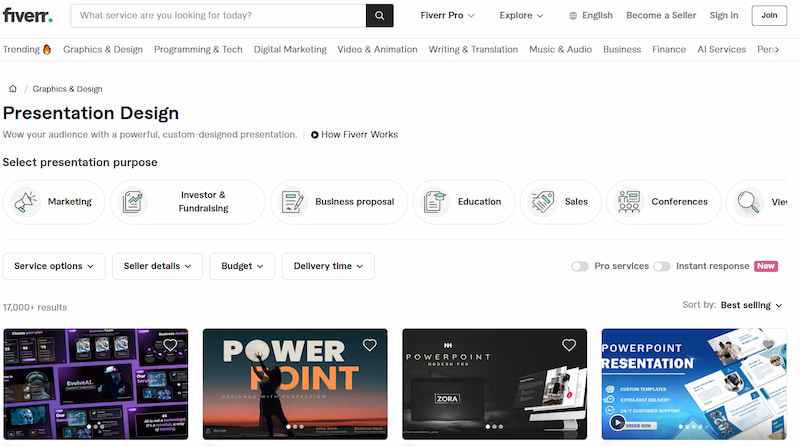Select the Education purpose chip
The image size is (800, 446).
(464, 202)
